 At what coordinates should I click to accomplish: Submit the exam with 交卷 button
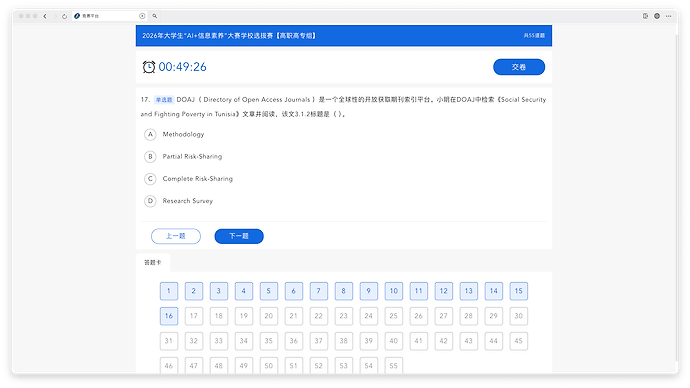coord(519,67)
